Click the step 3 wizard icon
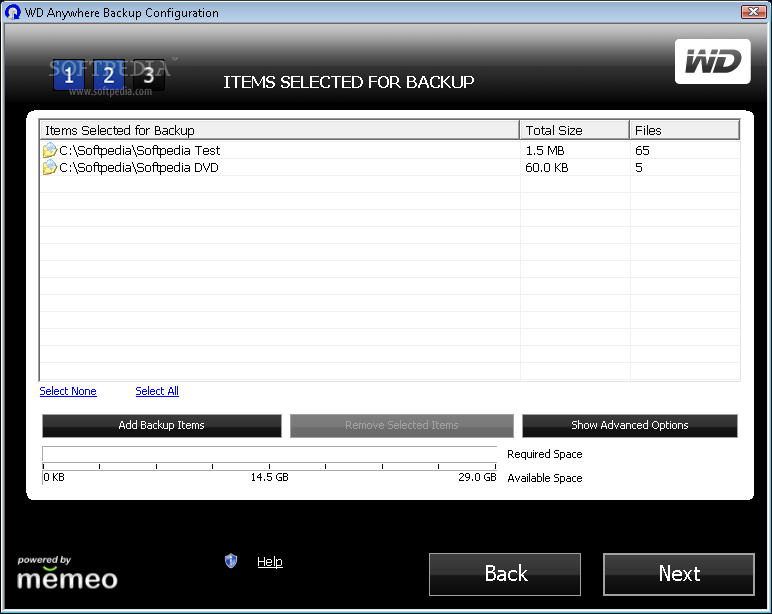 click(x=149, y=75)
